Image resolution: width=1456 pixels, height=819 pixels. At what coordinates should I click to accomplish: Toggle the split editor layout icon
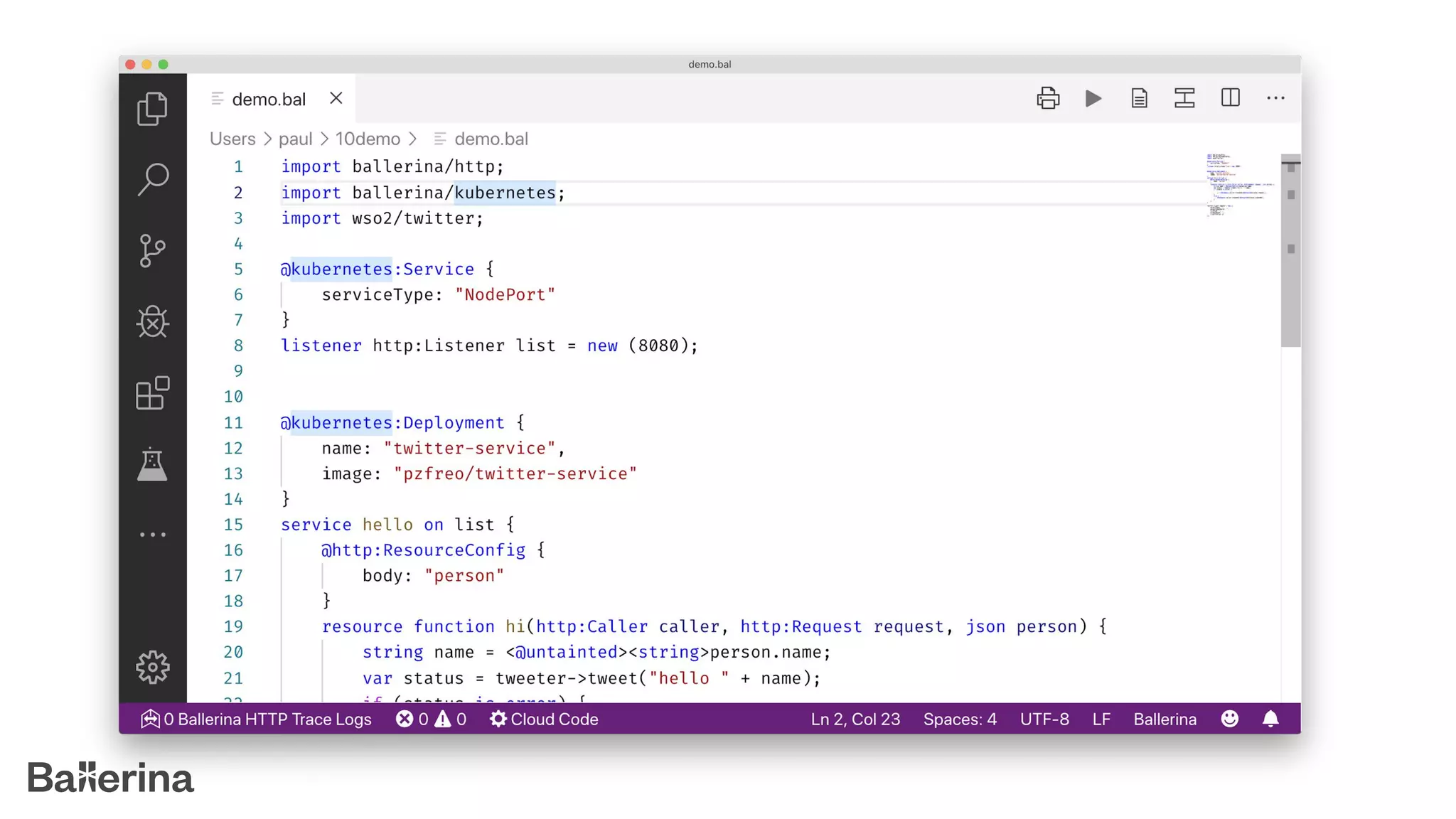click(1230, 98)
